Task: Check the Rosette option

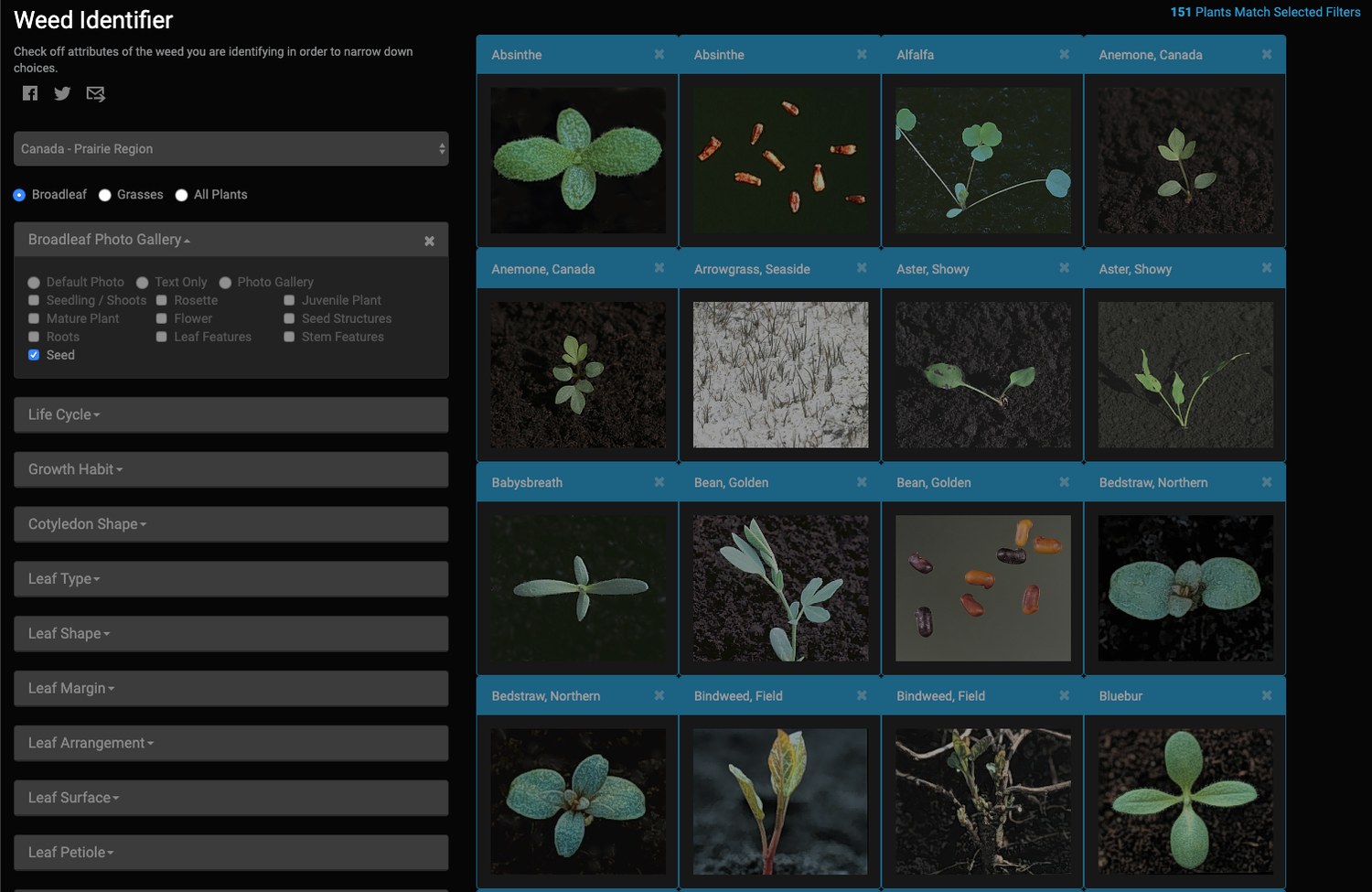Action: [x=161, y=300]
